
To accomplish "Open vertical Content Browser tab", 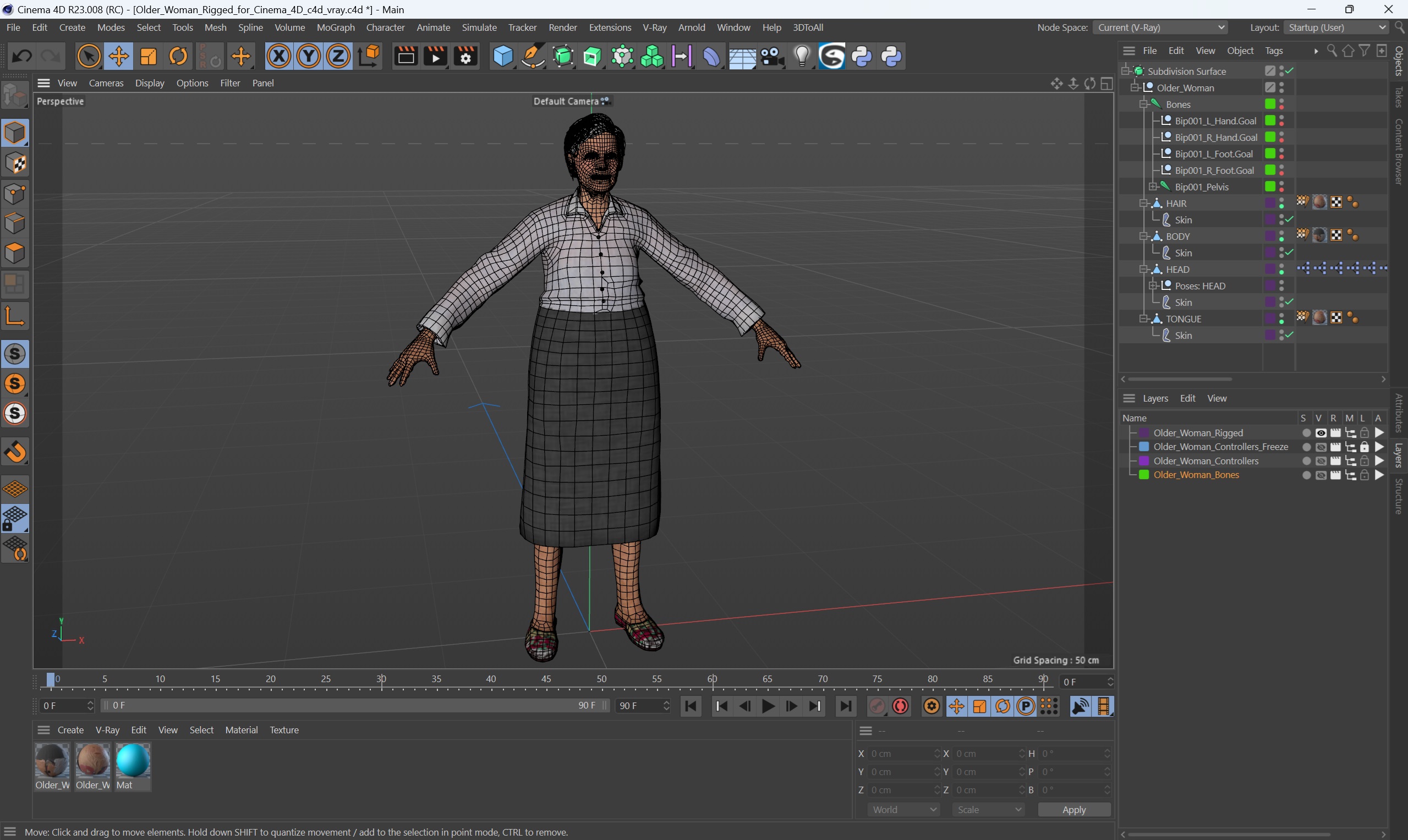I will (x=1399, y=151).
